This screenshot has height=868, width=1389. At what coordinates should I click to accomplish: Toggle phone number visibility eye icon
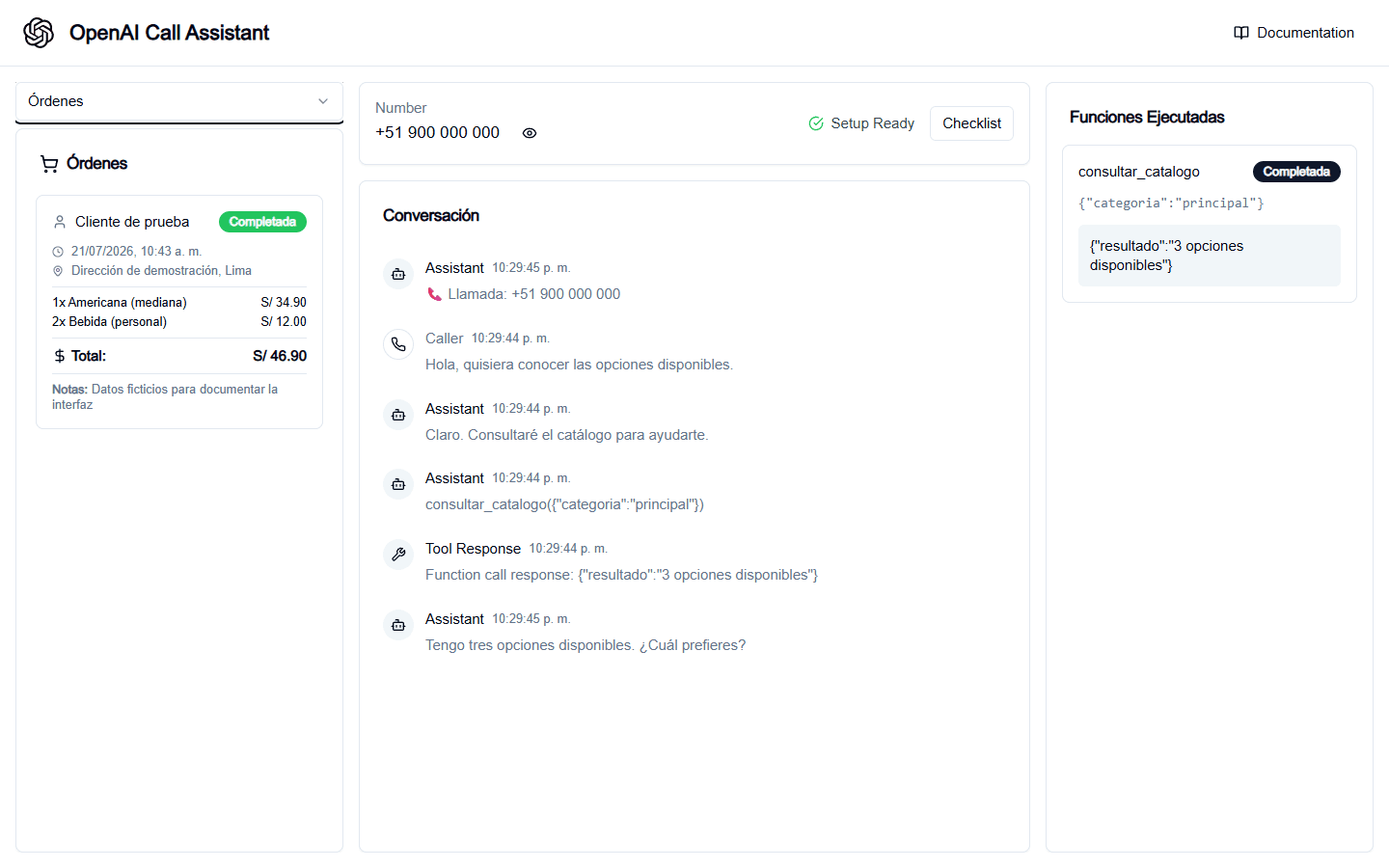click(x=530, y=133)
